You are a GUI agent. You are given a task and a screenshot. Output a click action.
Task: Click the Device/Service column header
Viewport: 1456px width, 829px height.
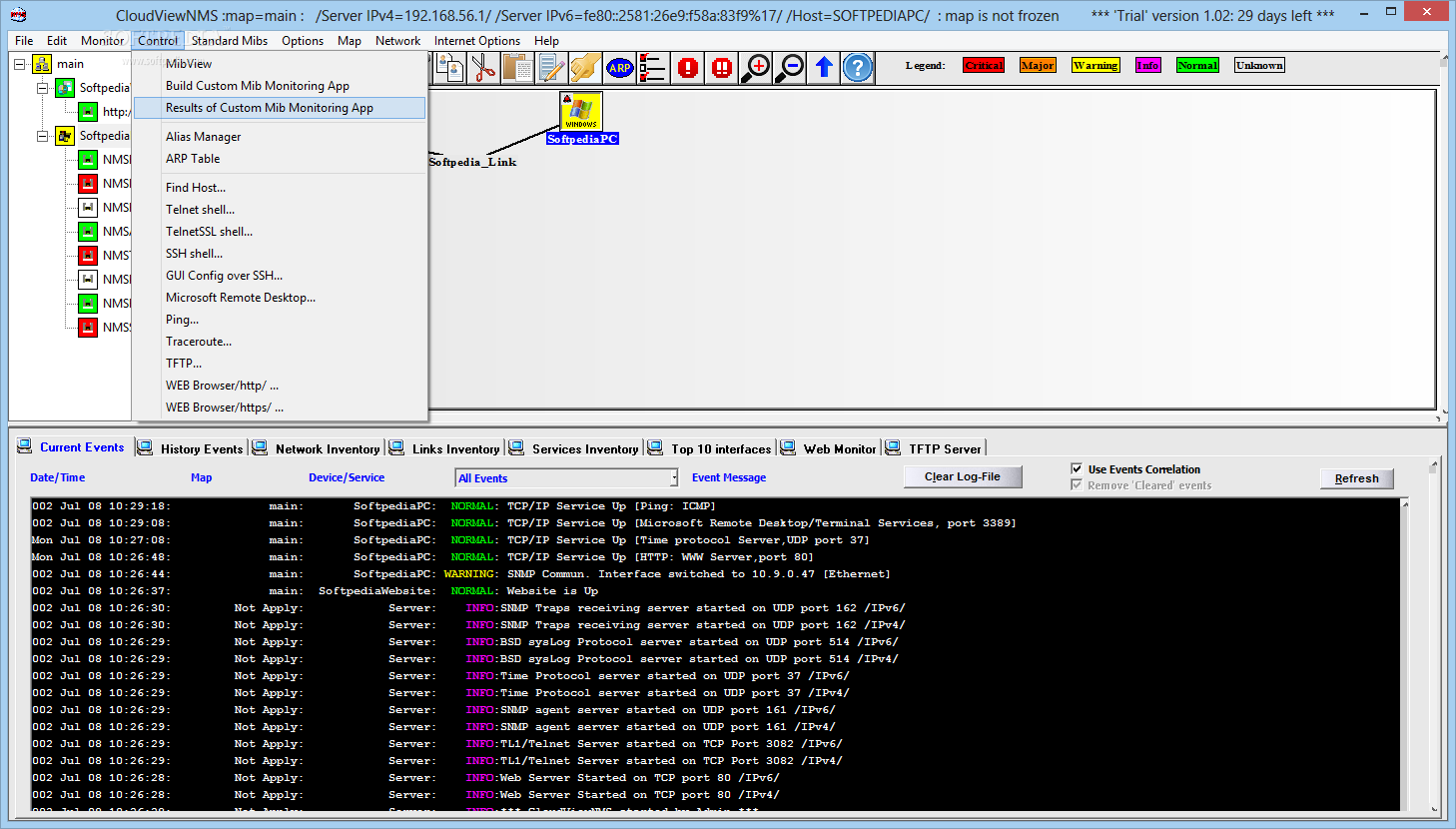coord(347,477)
